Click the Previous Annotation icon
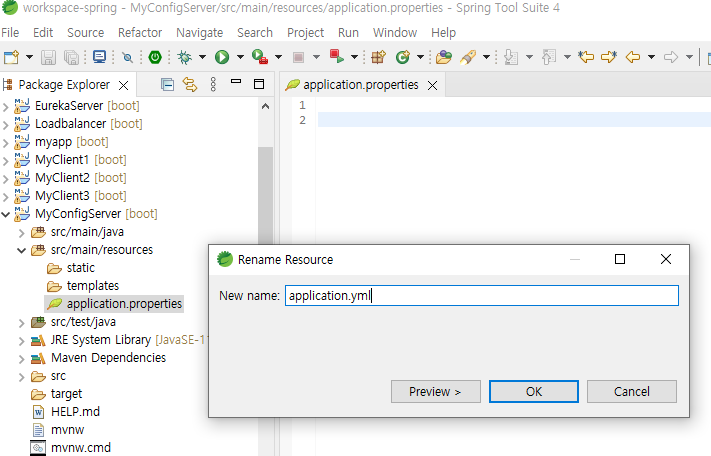 point(549,57)
